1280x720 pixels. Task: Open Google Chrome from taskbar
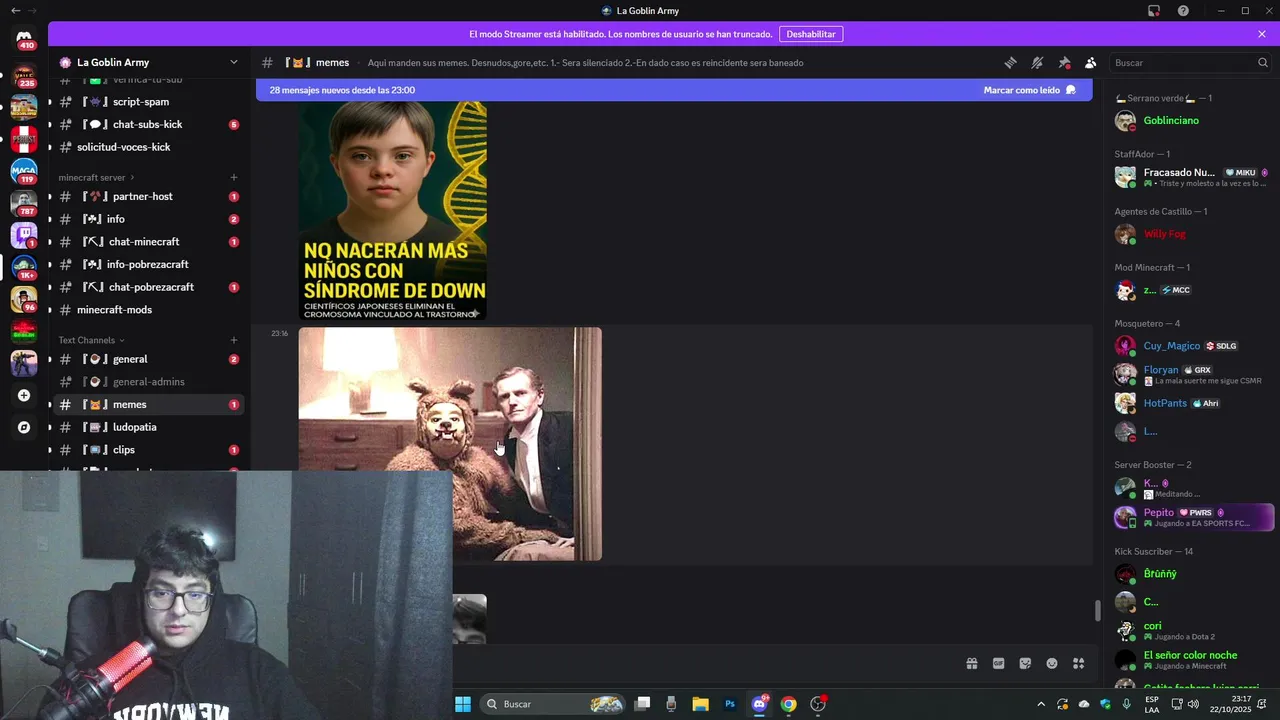pos(789,704)
